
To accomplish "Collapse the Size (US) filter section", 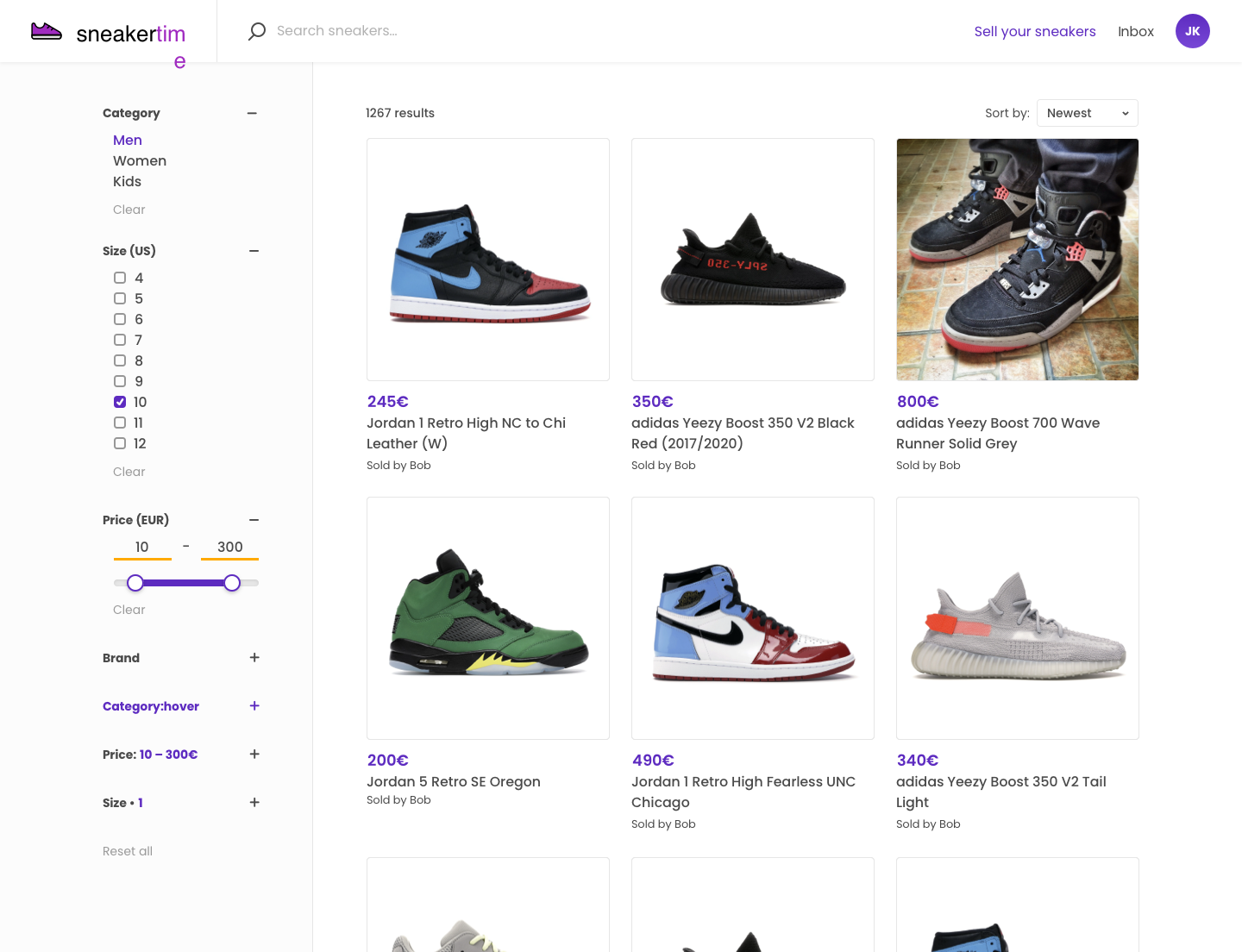I will click(x=254, y=251).
